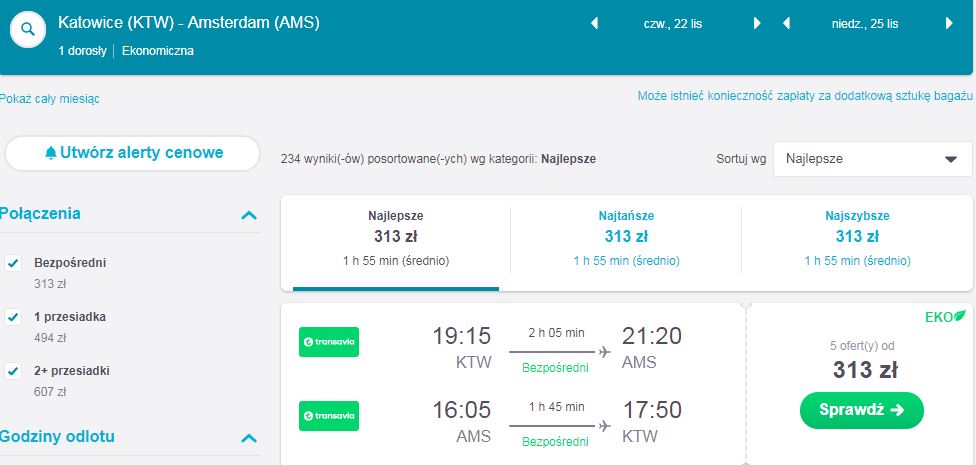Go to next return date arrow

(x=949, y=24)
